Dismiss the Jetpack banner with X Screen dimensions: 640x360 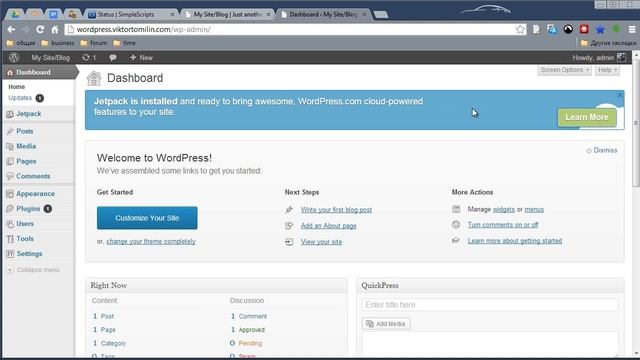click(x=620, y=95)
